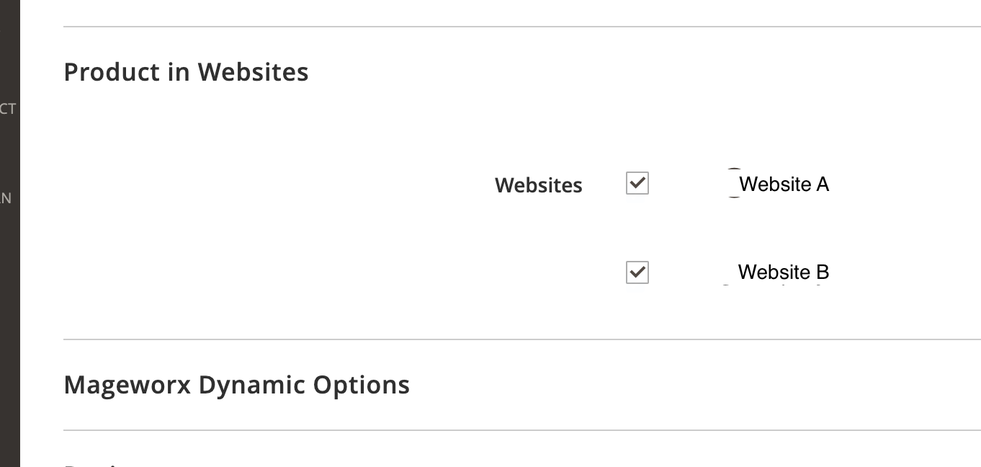Screen dimensions: 981x467
Task: Click the Website A label text
Action: [784, 184]
